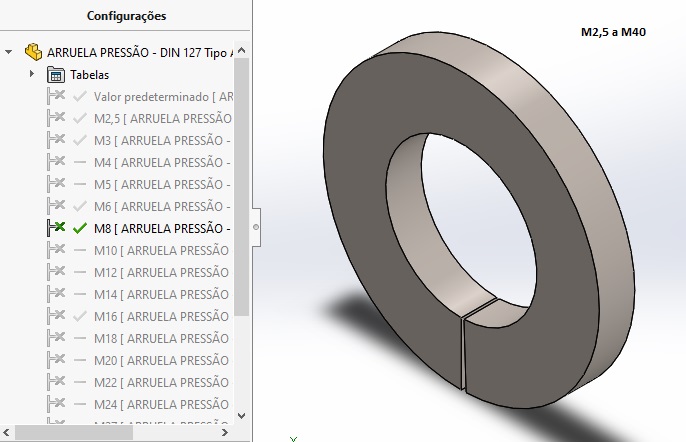Click the vertical scrollbar thumb
The height and width of the screenshot is (442, 686).
pyautogui.click(x=242, y=187)
